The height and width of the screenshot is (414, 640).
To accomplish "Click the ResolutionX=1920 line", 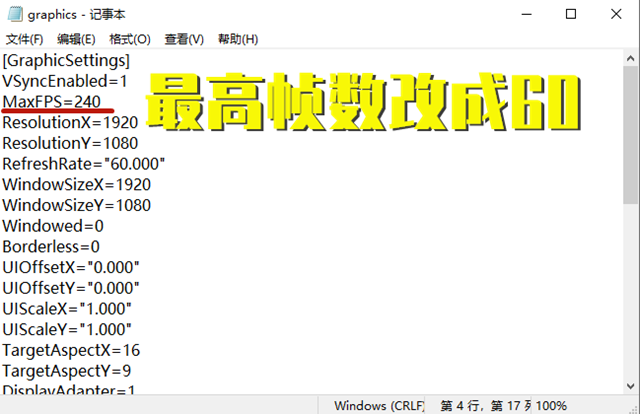I will (x=70, y=122).
